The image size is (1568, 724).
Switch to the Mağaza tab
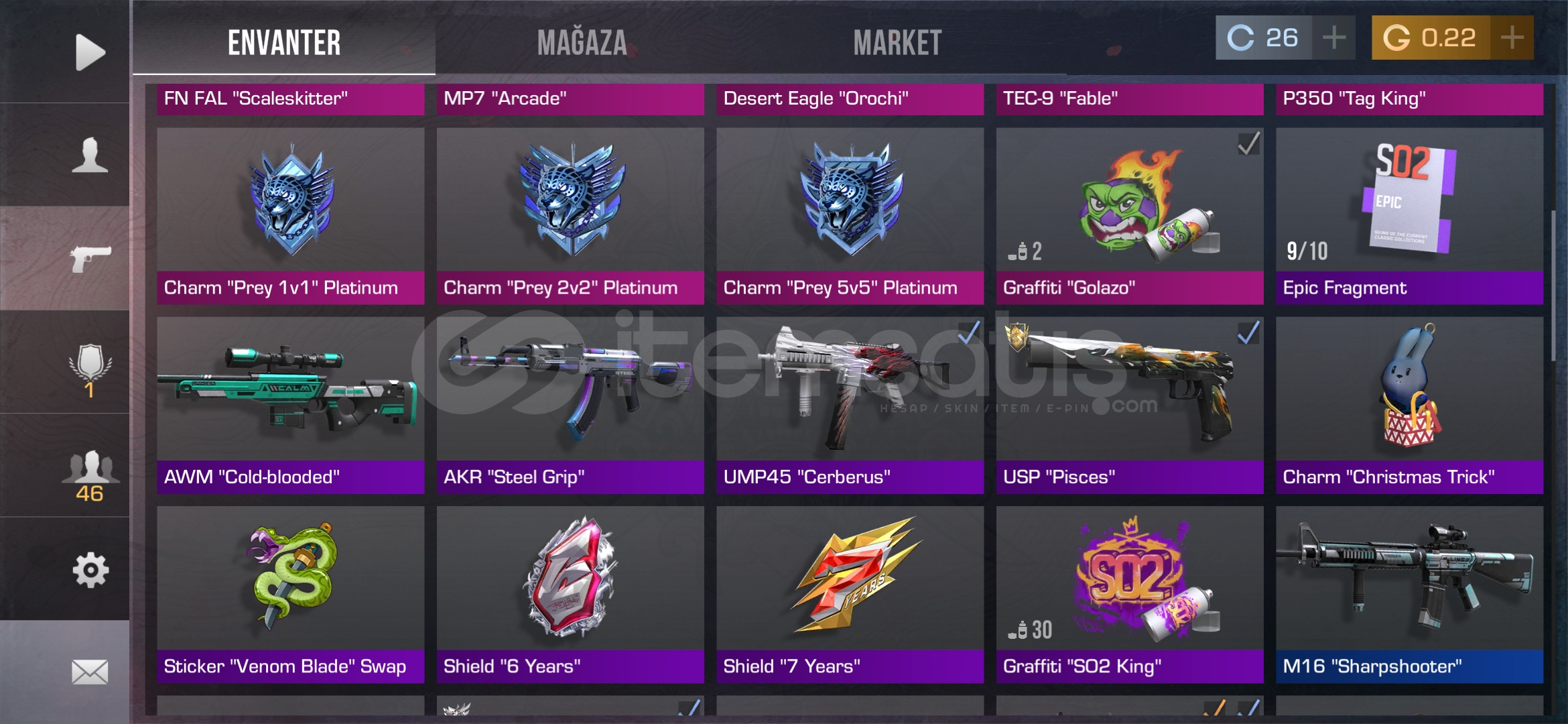(x=582, y=43)
